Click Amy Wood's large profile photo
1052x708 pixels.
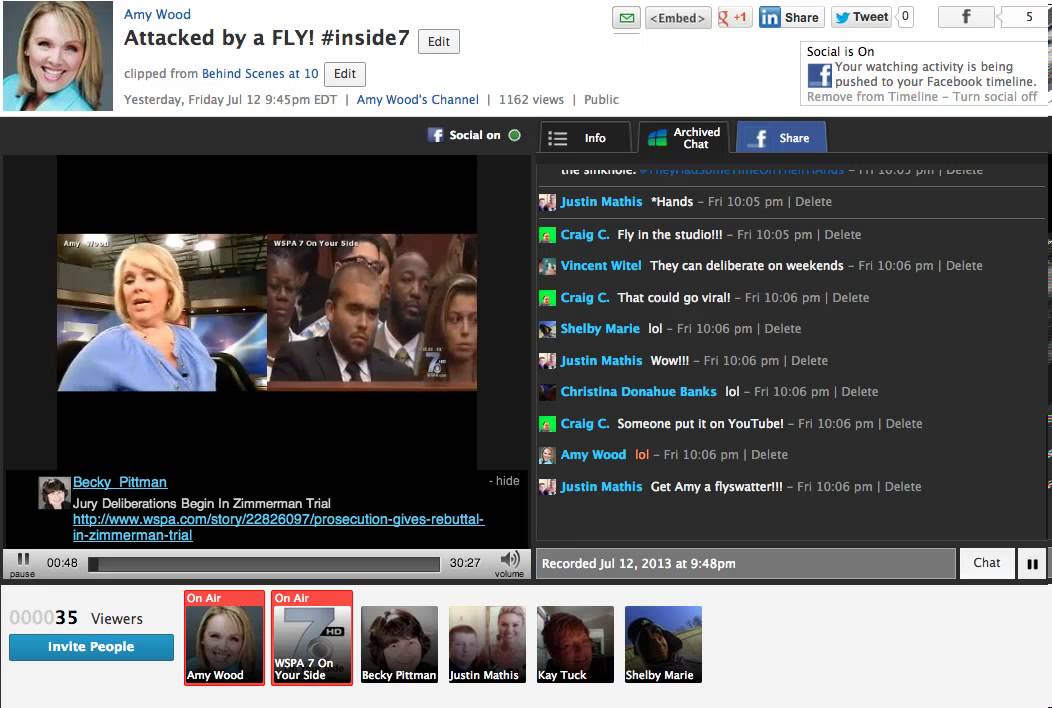[58, 56]
